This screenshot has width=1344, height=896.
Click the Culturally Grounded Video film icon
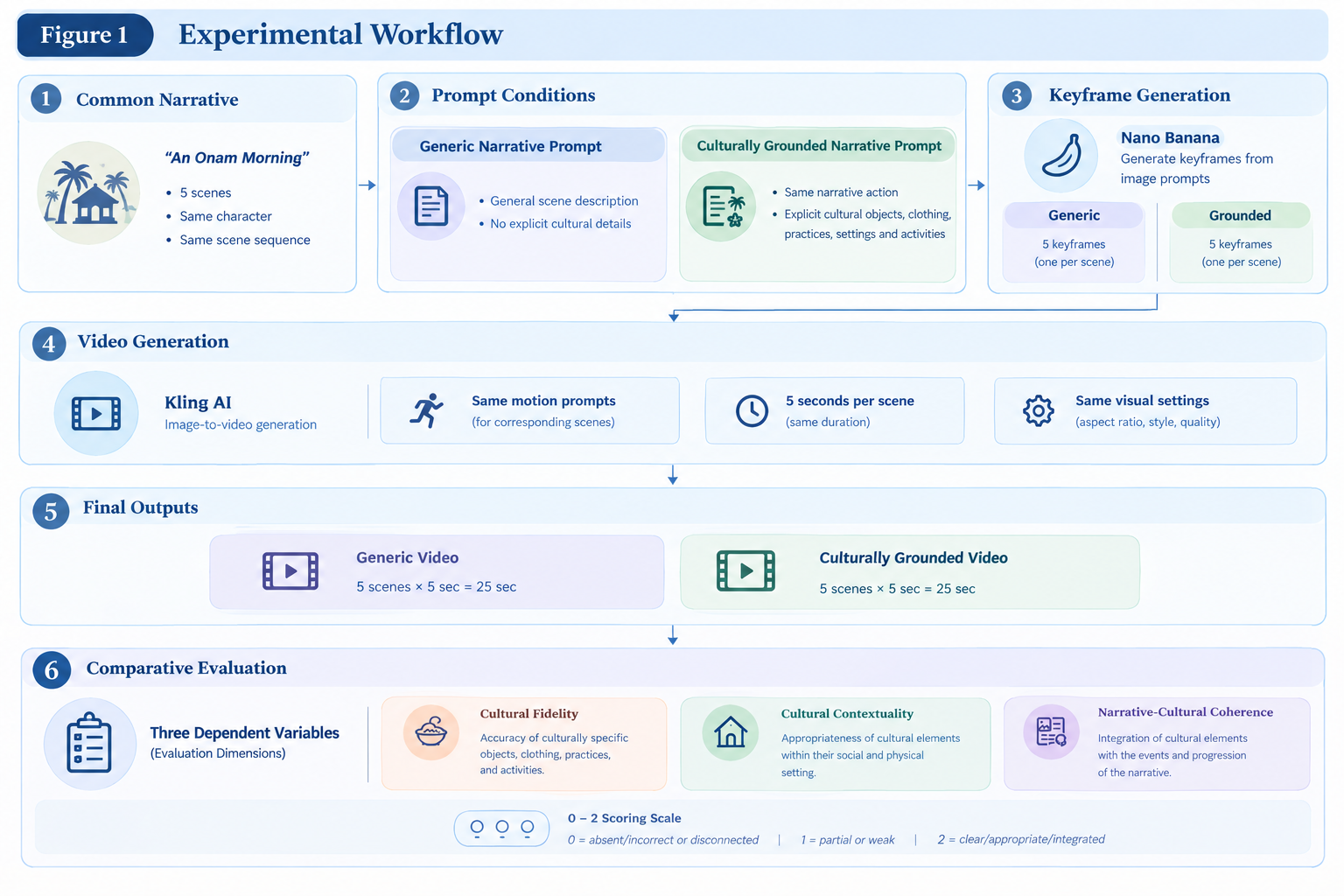(x=745, y=571)
